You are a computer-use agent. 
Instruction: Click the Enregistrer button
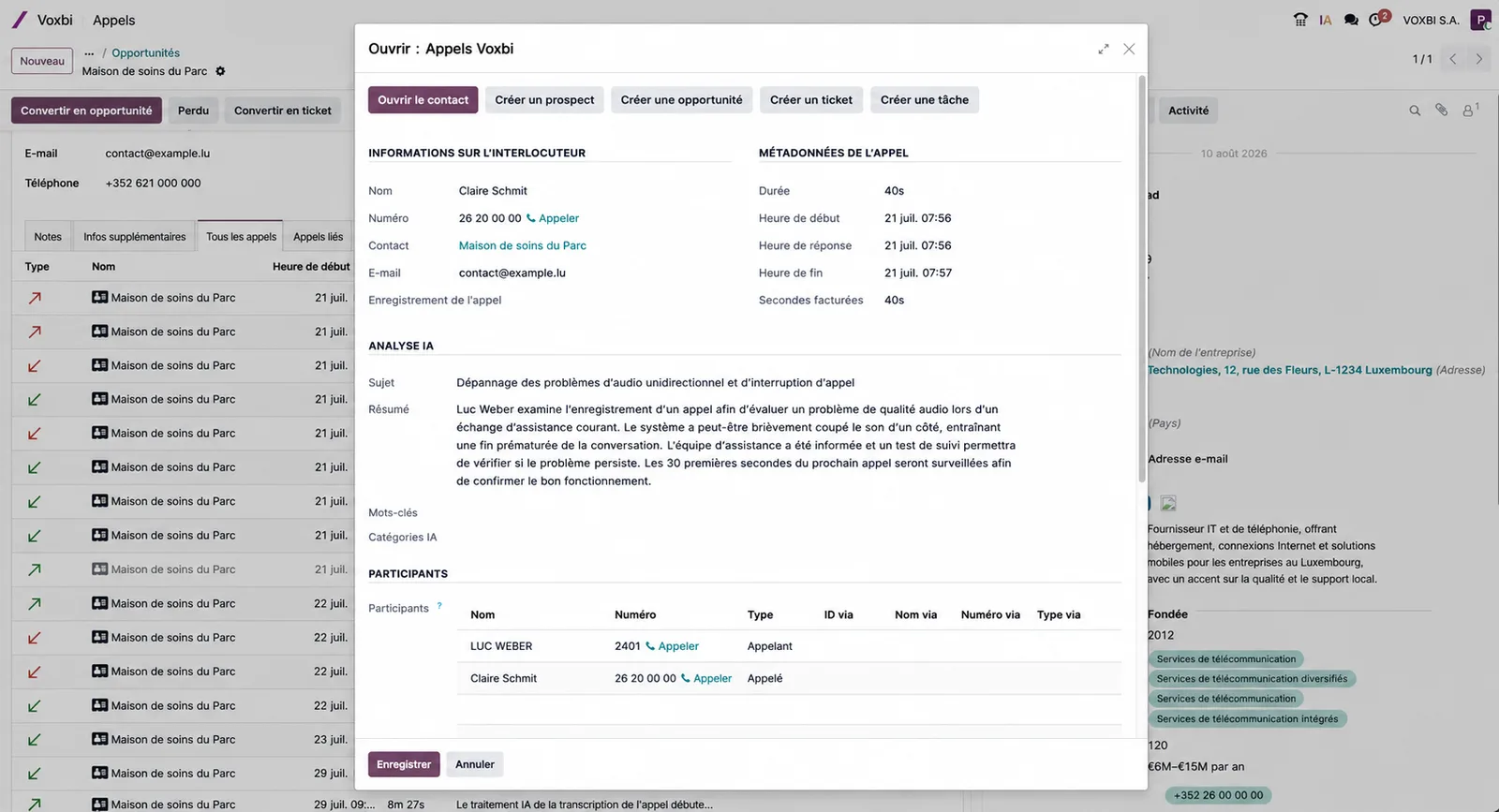[x=404, y=764]
